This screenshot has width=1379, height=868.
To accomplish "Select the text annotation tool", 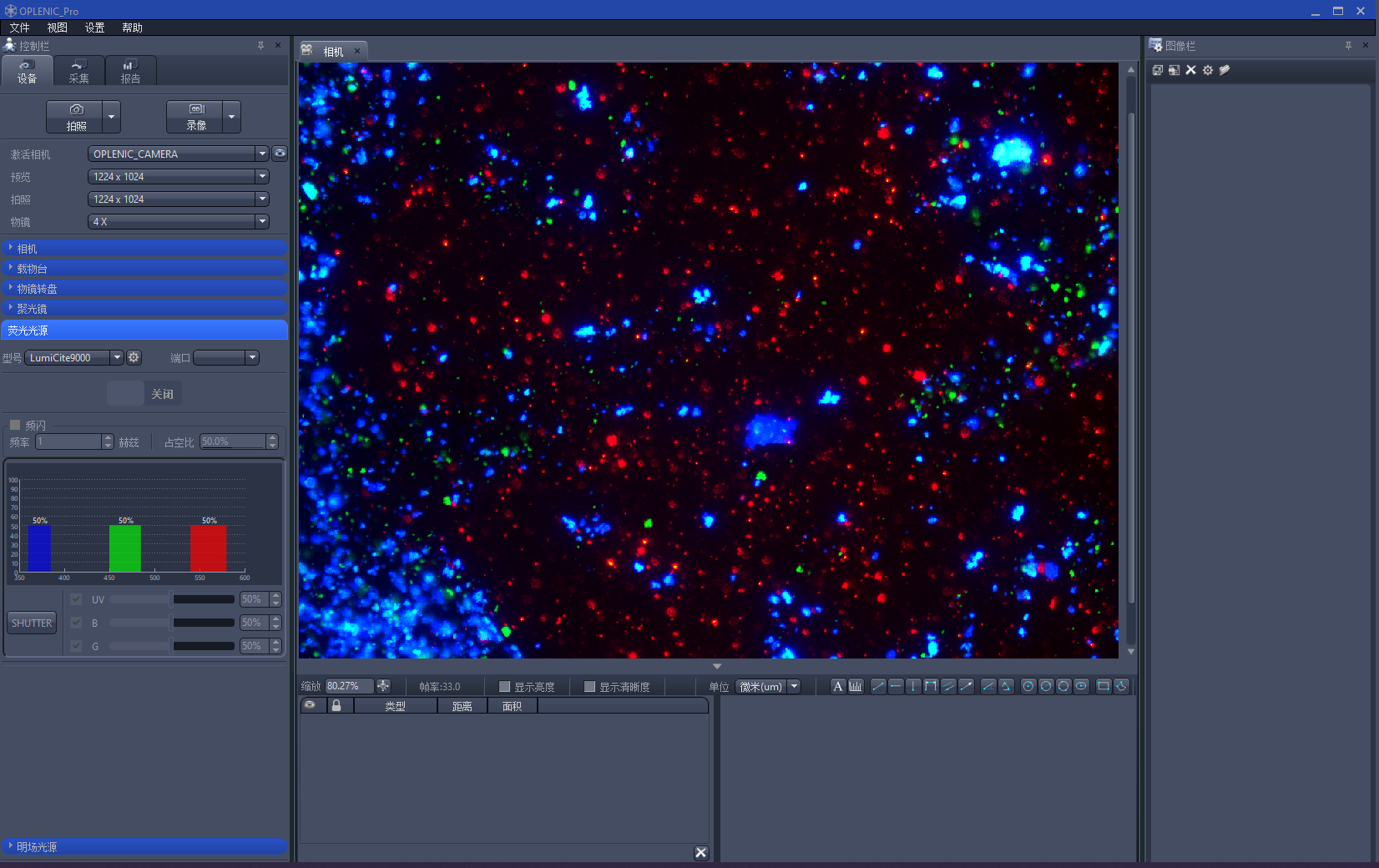I will (837, 686).
